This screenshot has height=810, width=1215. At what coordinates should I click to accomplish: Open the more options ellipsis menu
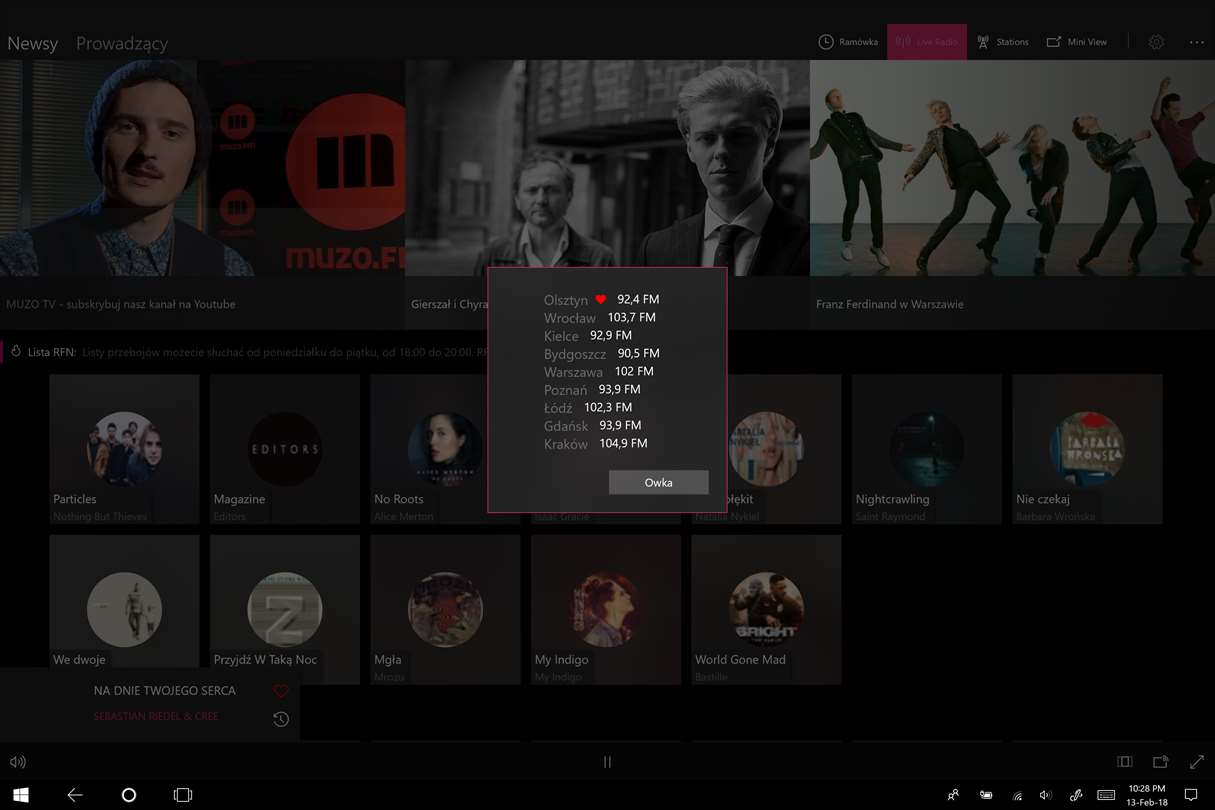tap(1197, 42)
